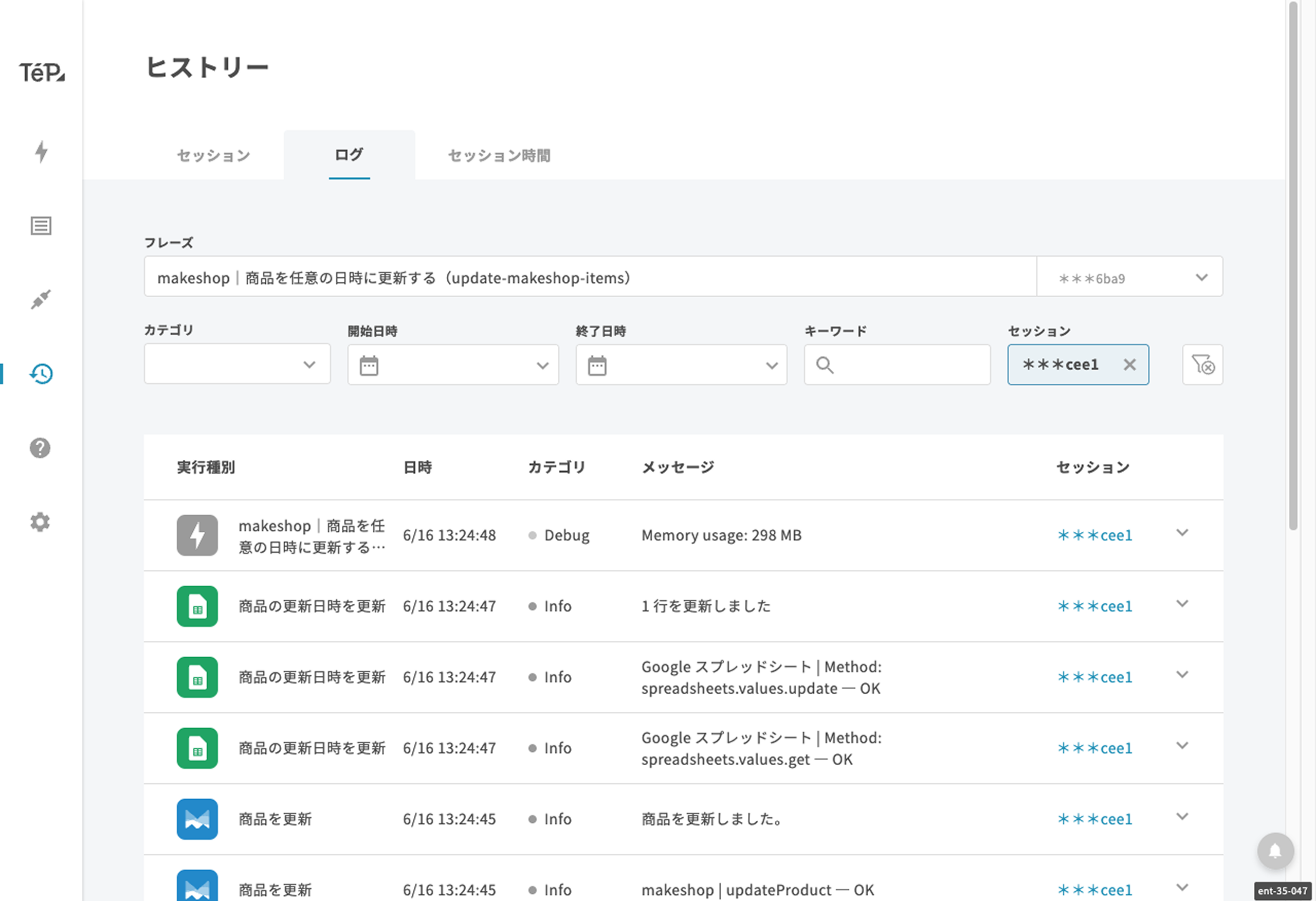
Task: Switch to the セッション時間 tab
Action: [499, 155]
